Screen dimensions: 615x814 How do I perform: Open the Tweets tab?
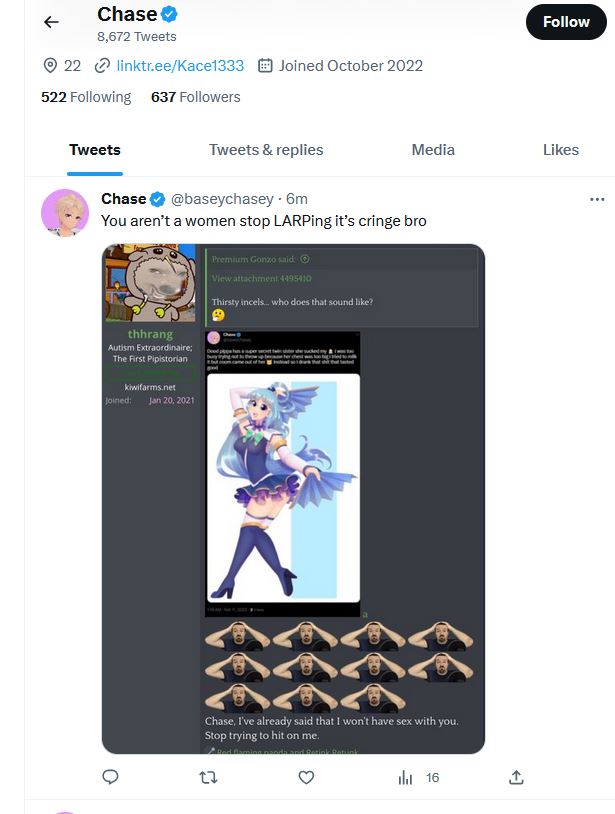tap(95, 150)
